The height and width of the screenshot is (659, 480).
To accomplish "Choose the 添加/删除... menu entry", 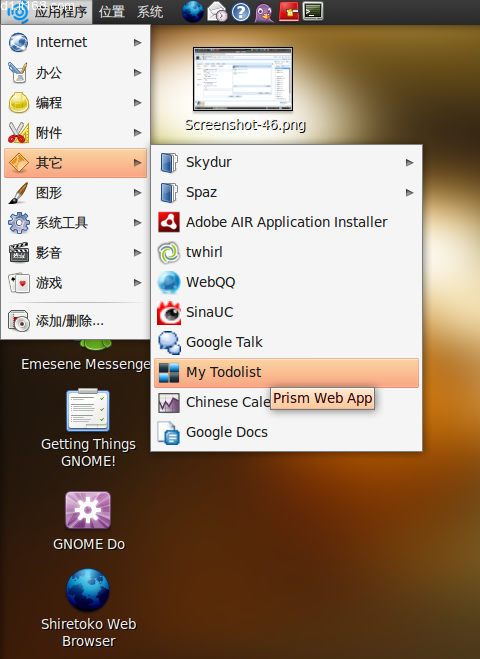I will [75, 321].
